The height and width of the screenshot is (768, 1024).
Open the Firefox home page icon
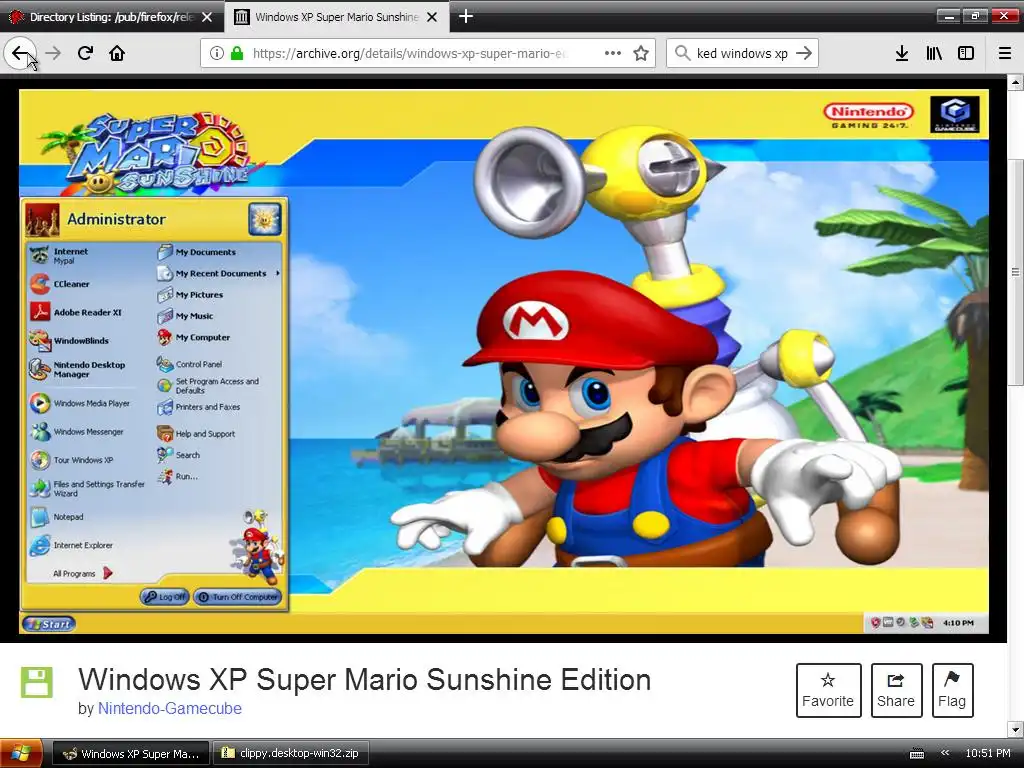pyautogui.click(x=117, y=53)
